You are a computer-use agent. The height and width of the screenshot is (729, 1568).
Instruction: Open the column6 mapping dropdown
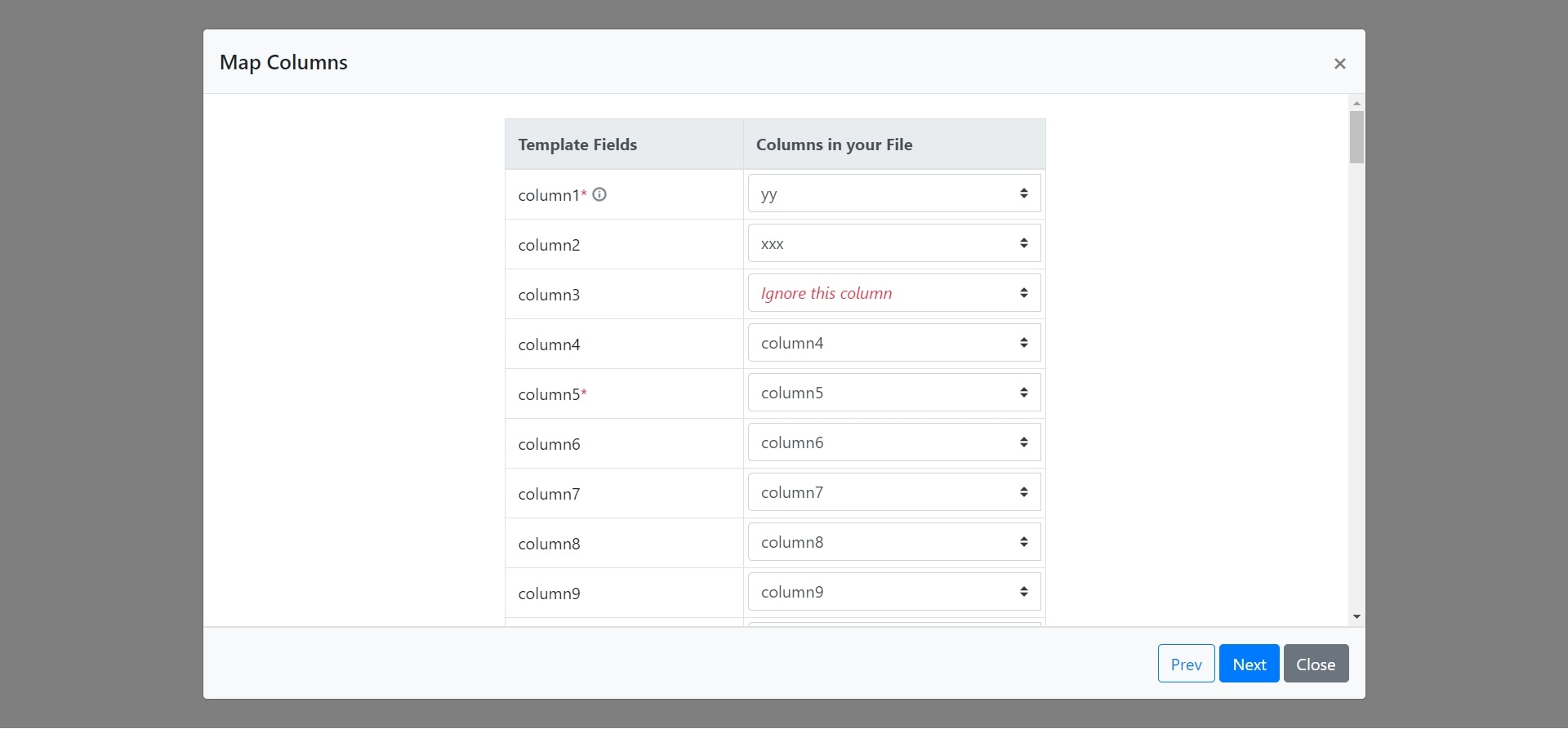893,443
